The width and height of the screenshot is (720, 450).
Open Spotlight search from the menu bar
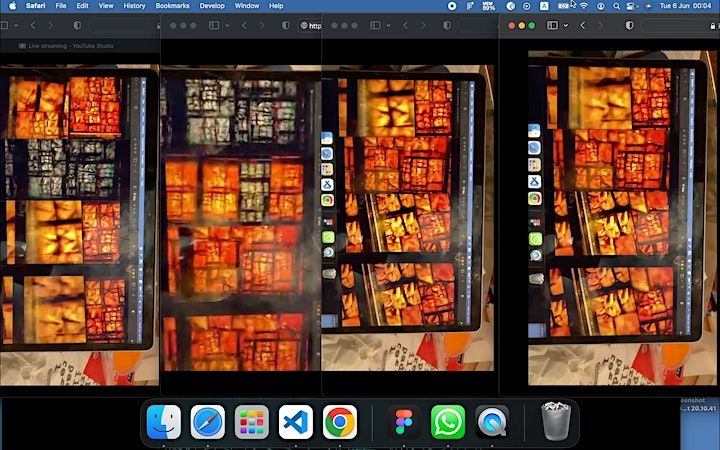617,6
